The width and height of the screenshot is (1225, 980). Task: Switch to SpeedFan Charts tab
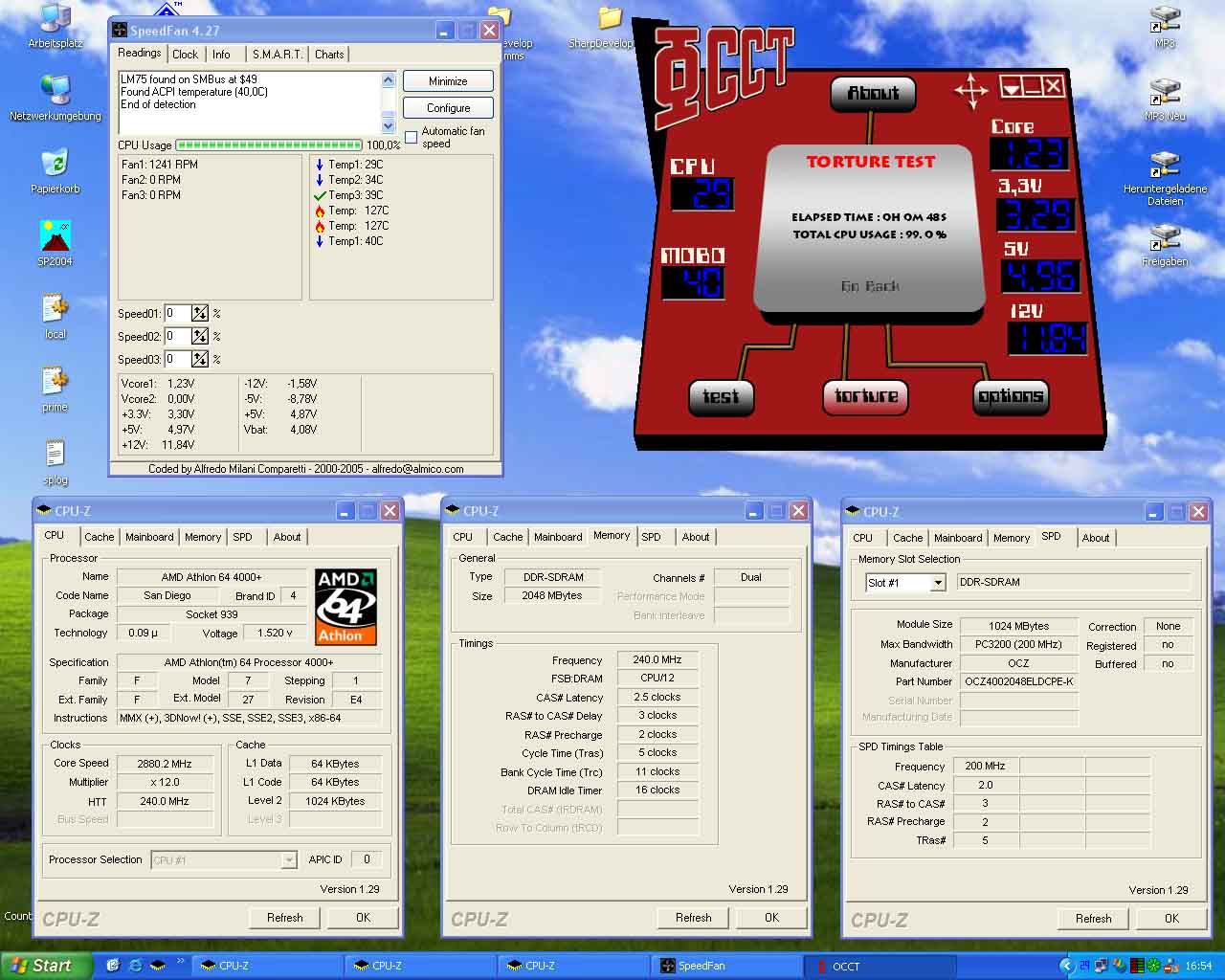click(x=329, y=55)
